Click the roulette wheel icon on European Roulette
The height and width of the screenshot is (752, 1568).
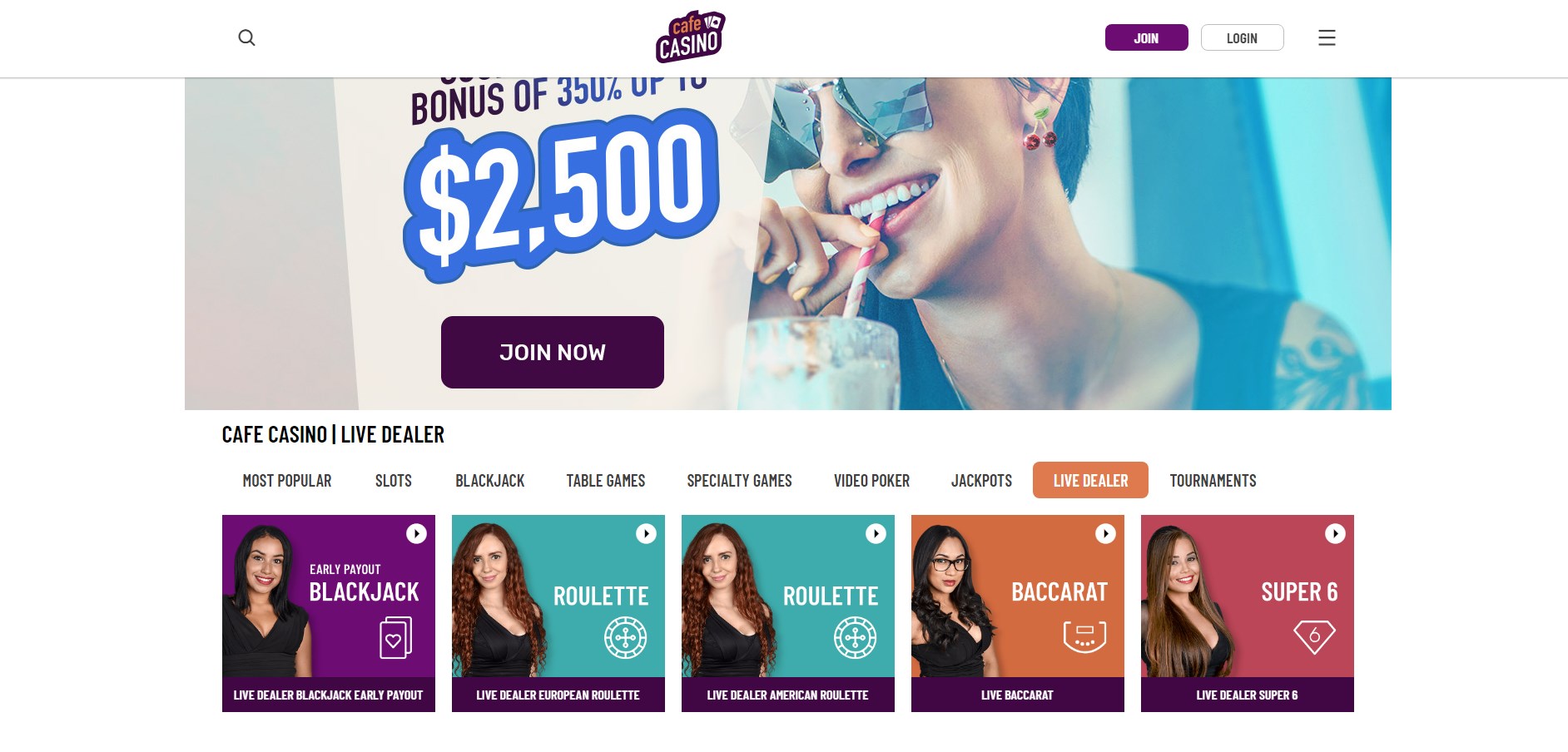pyautogui.click(x=626, y=638)
